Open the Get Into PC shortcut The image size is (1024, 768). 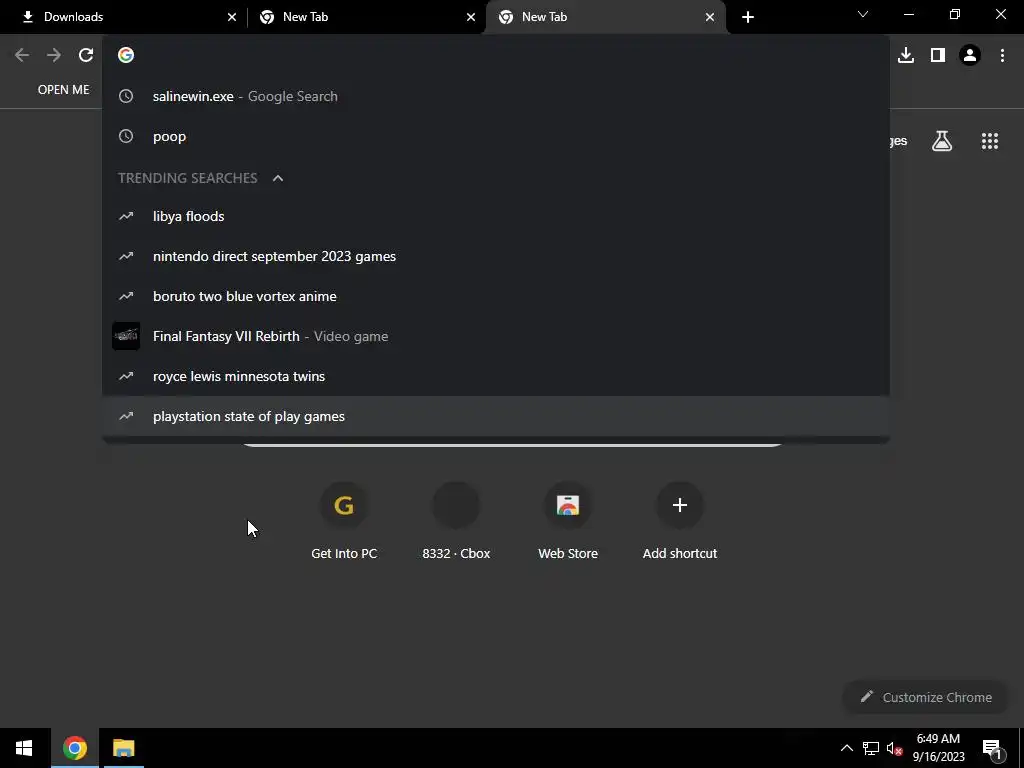pyautogui.click(x=344, y=522)
